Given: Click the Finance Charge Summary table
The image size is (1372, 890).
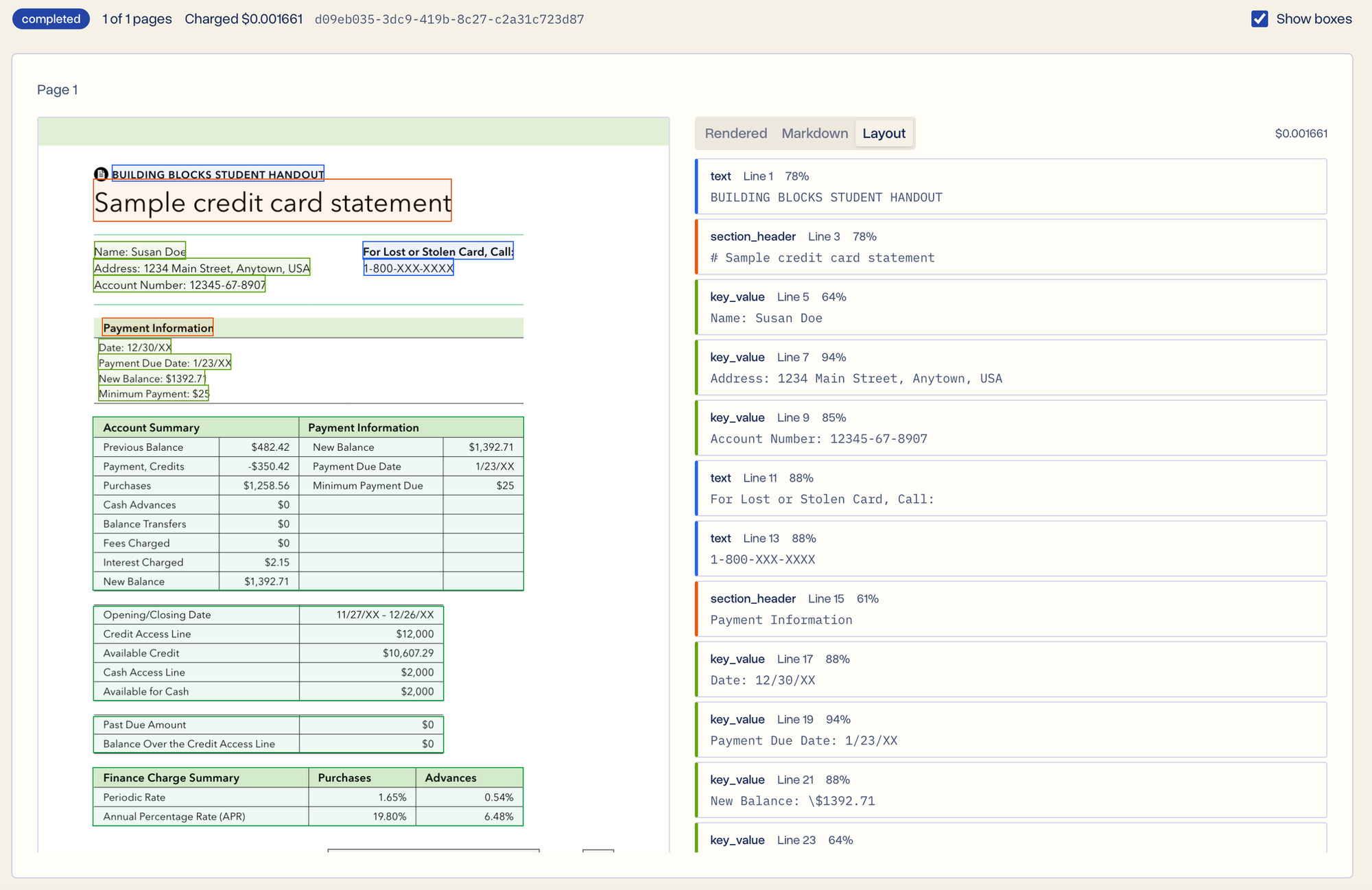Looking at the screenshot, I should click(x=308, y=797).
